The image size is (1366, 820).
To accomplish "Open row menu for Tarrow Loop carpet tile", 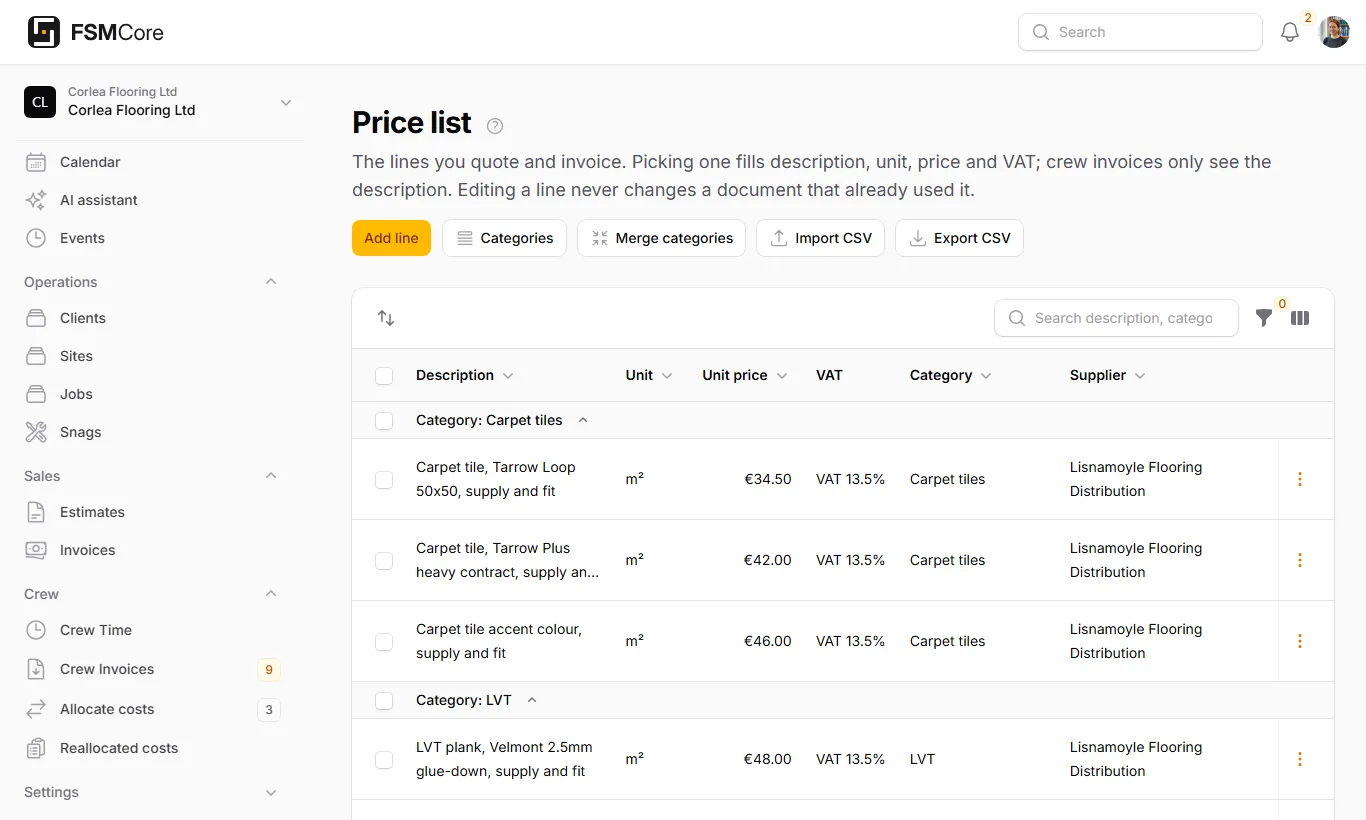I will pyautogui.click(x=1300, y=479).
